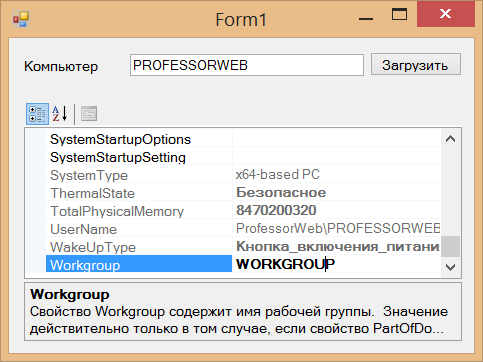Click the scroll up arrow of property grid

point(450,139)
